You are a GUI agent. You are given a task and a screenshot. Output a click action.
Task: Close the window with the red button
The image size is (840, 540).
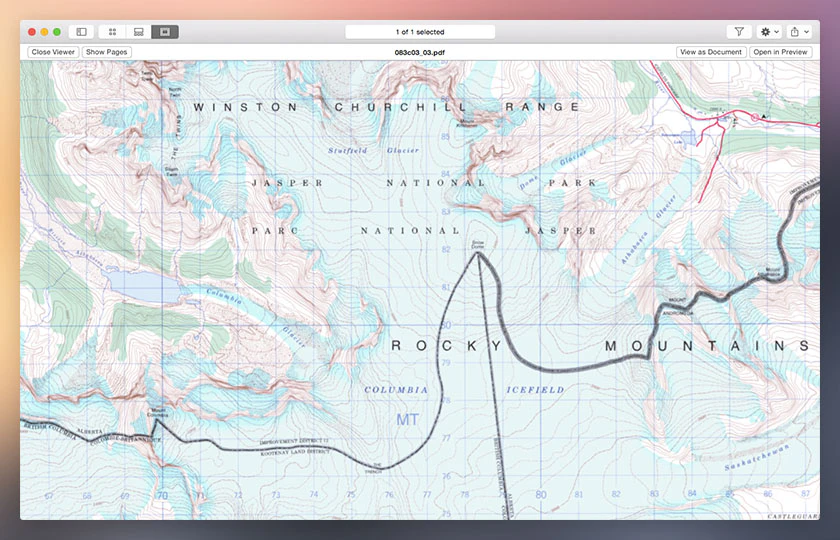point(32,32)
